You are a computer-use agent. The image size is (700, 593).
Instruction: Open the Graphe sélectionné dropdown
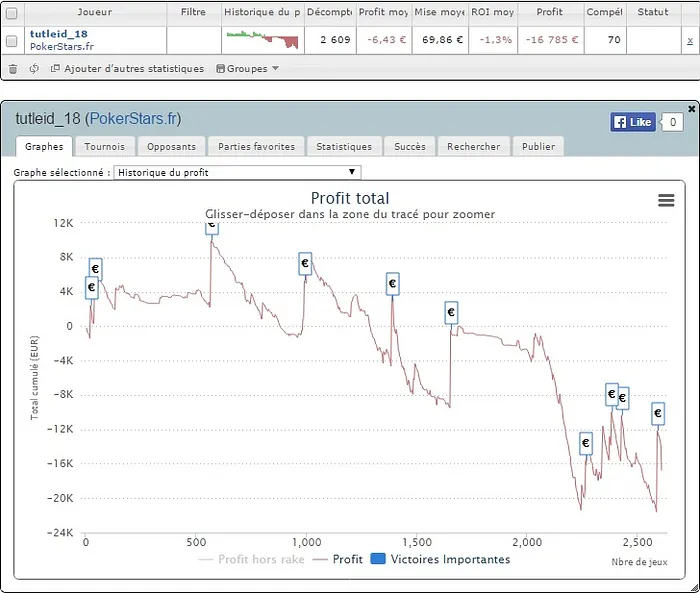tap(237, 172)
